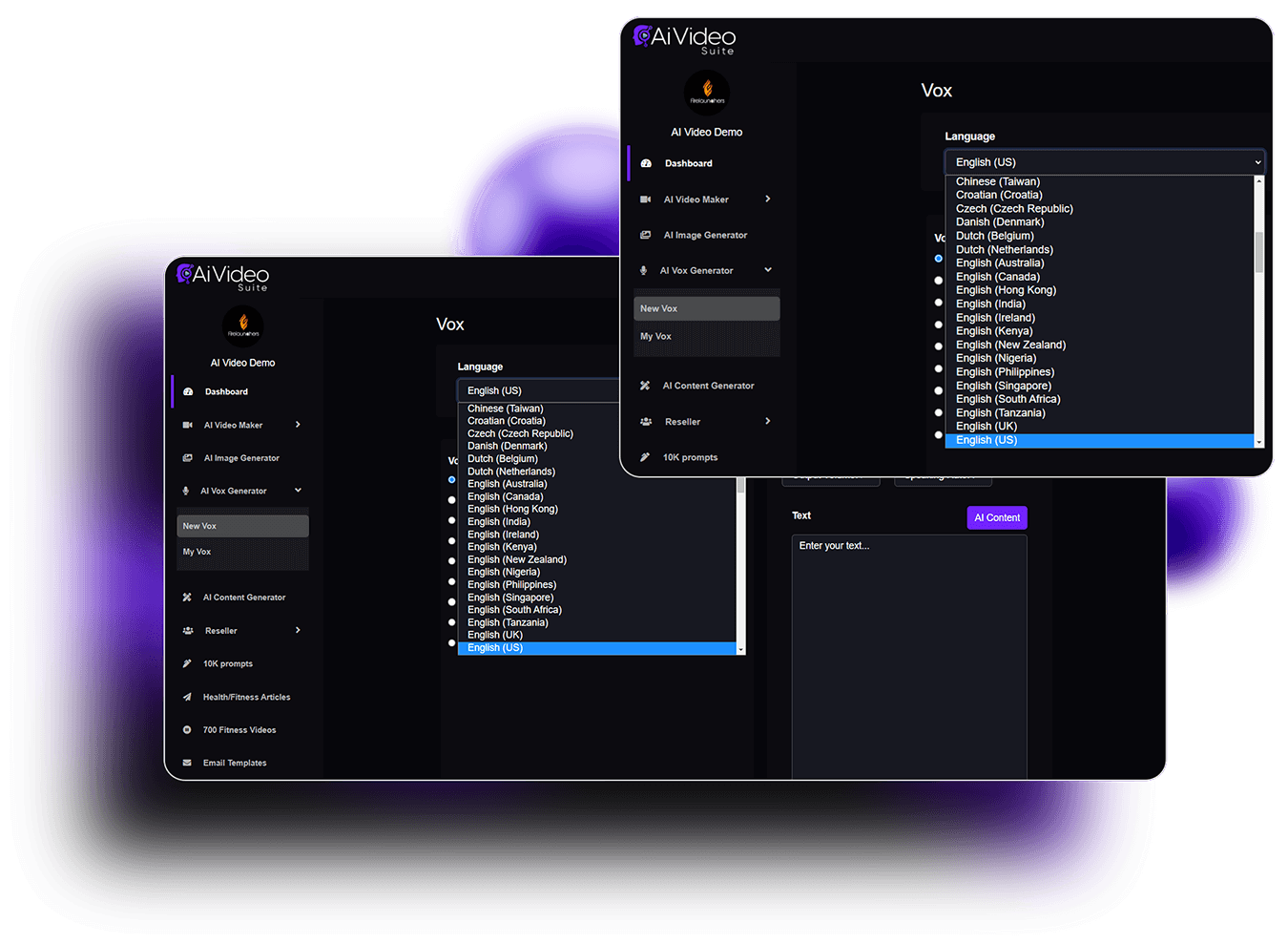Click language list scrollbar thumb, front window
Viewport: 1288px width, 944px height.
(1259, 252)
